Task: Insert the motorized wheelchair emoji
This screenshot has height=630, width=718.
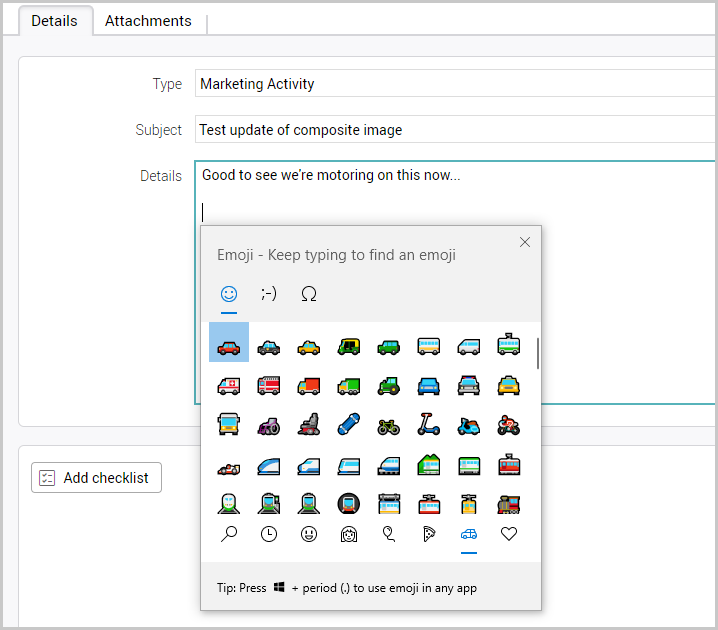Action: [x=309, y=424]
